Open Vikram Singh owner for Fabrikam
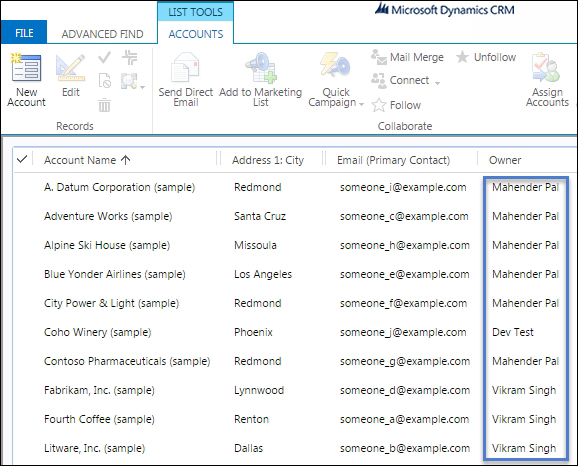The height and width of the screenshot is (466, 578). pyautogui.click(x=524, y=390)
